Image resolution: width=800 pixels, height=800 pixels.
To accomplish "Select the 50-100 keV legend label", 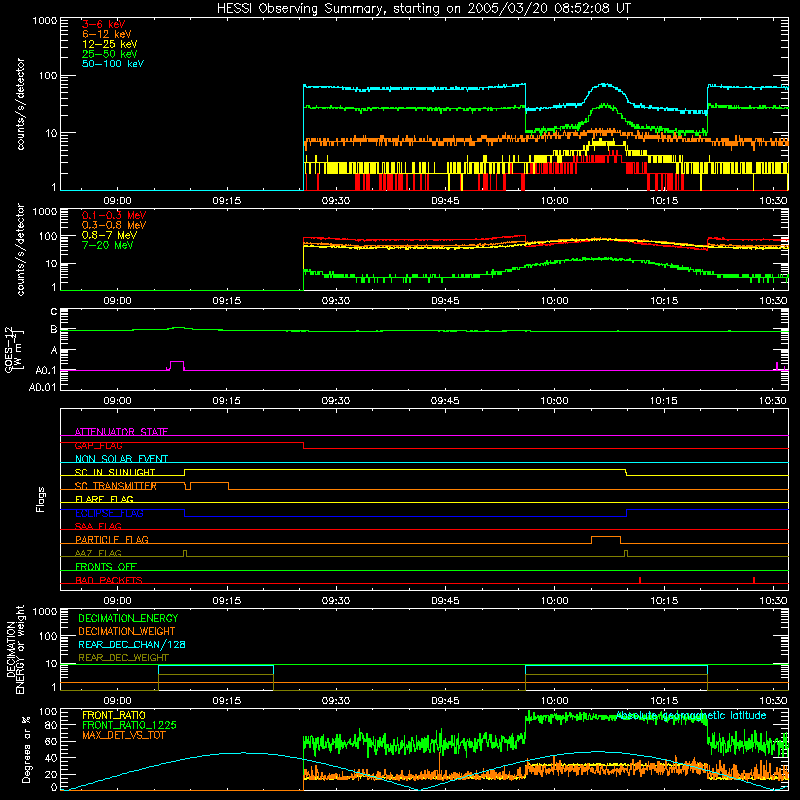I will tap(113, 64).
